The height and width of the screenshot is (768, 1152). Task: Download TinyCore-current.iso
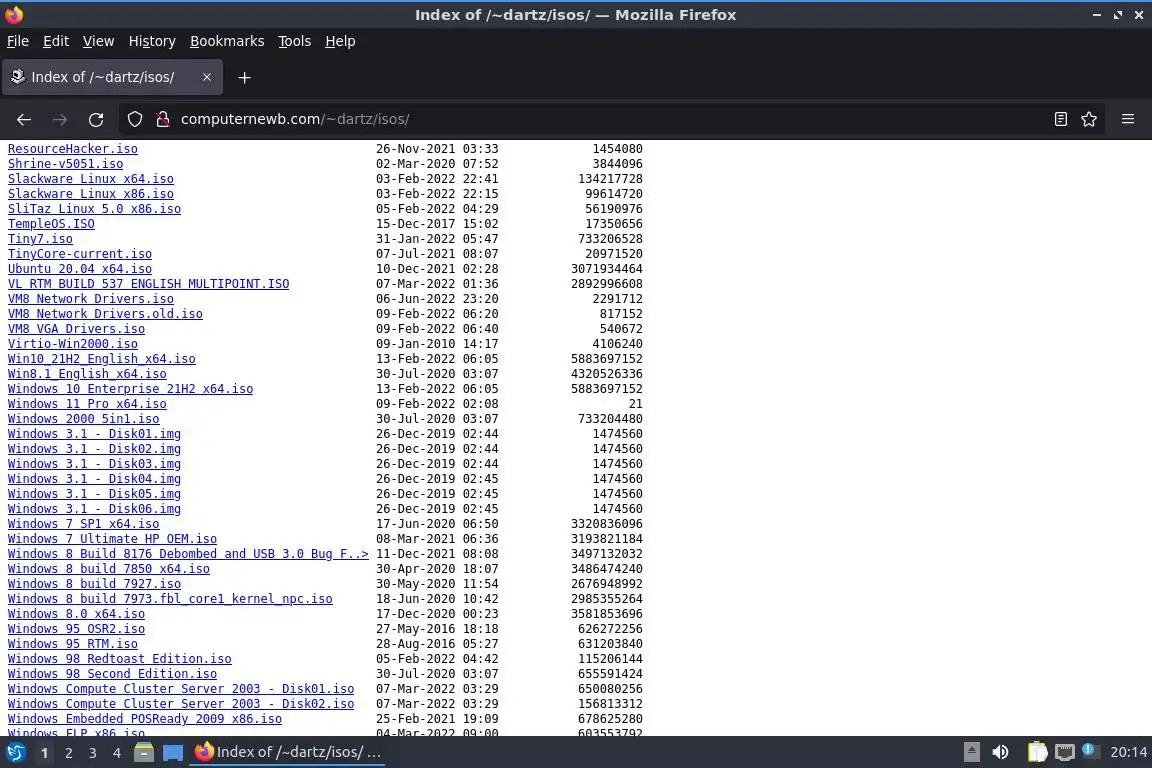[x=80, y=254]
